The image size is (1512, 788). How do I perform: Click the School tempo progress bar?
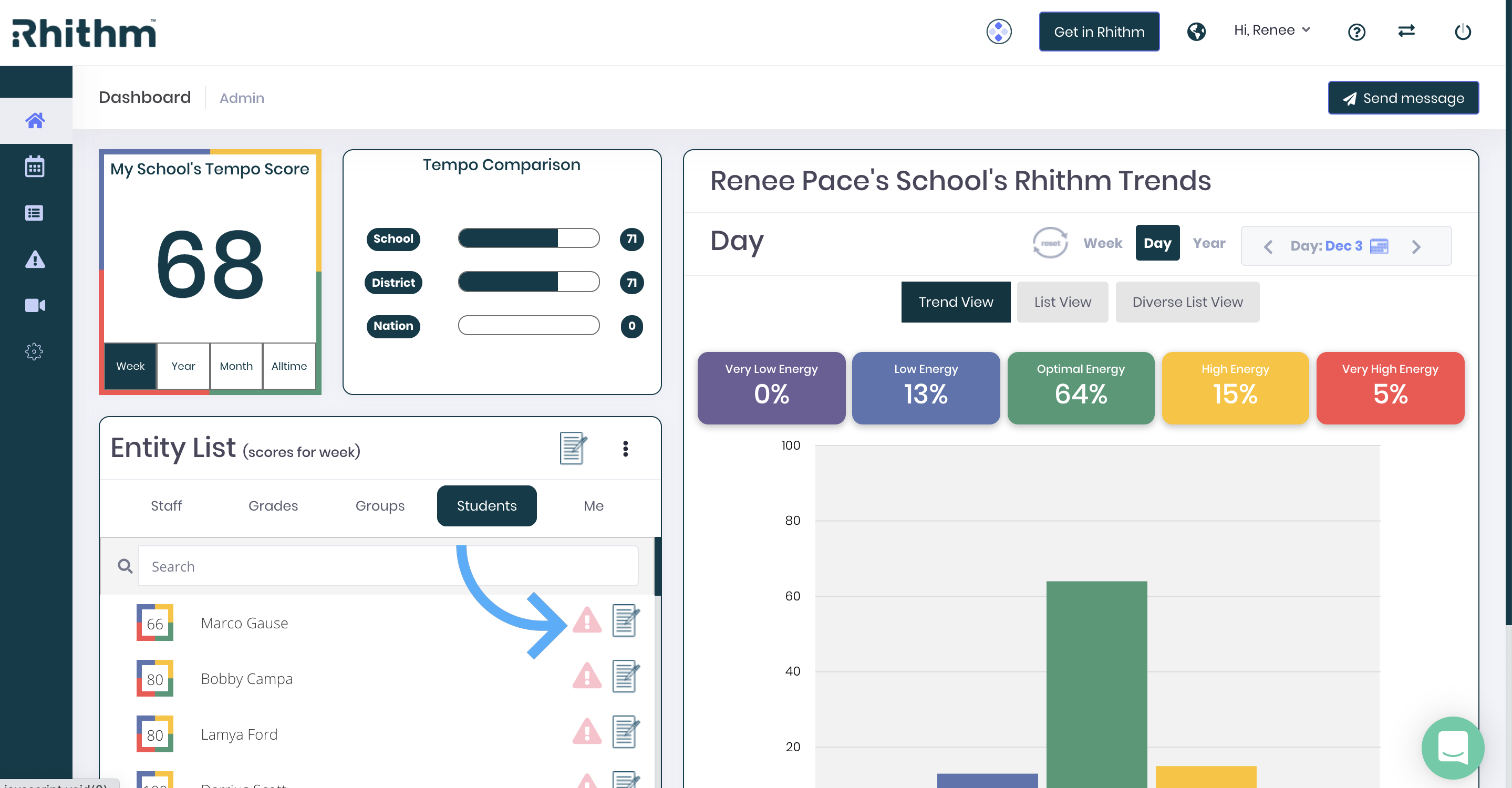point(529,238)
